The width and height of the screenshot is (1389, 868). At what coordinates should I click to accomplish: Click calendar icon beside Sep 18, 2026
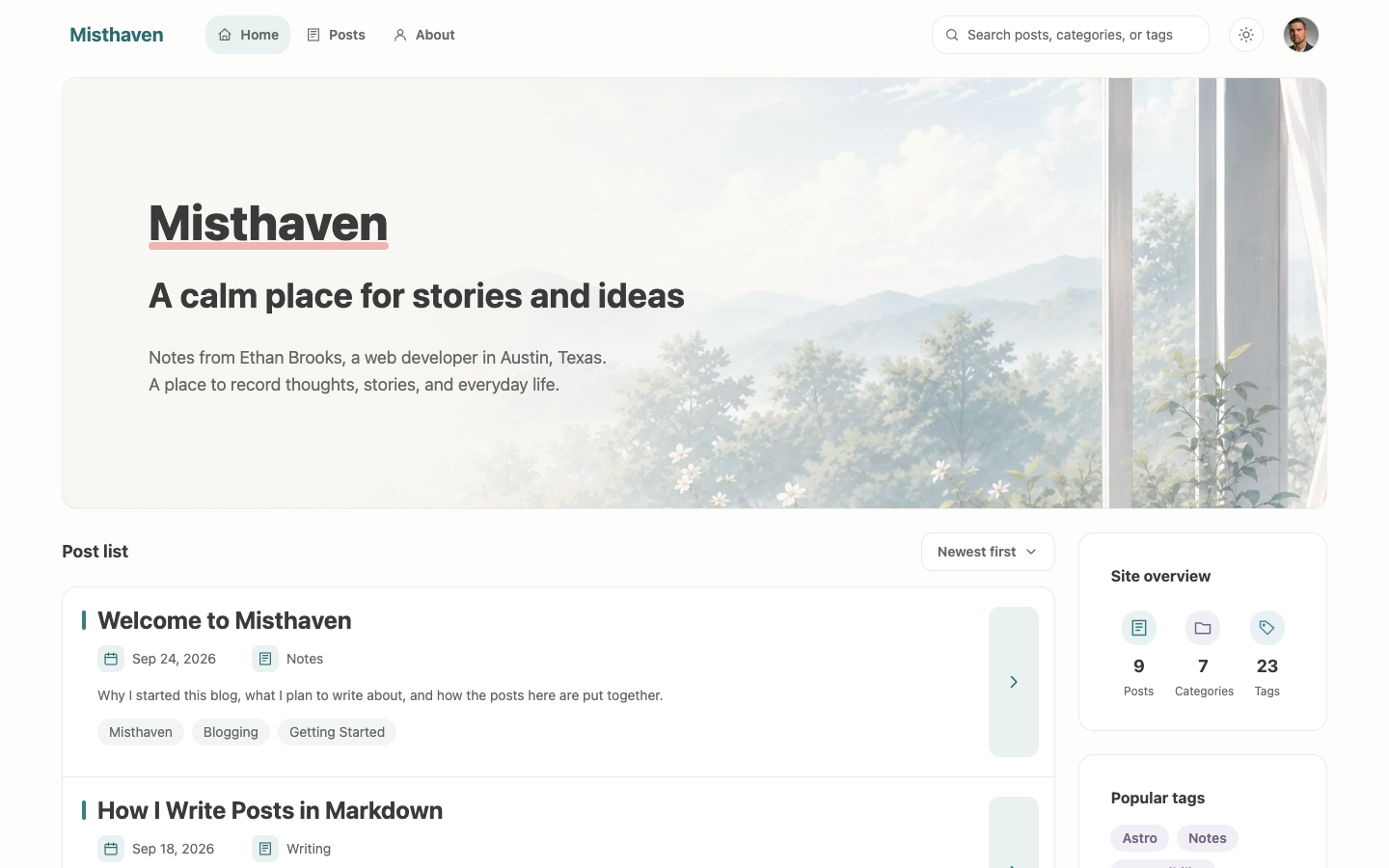(111, 849)
